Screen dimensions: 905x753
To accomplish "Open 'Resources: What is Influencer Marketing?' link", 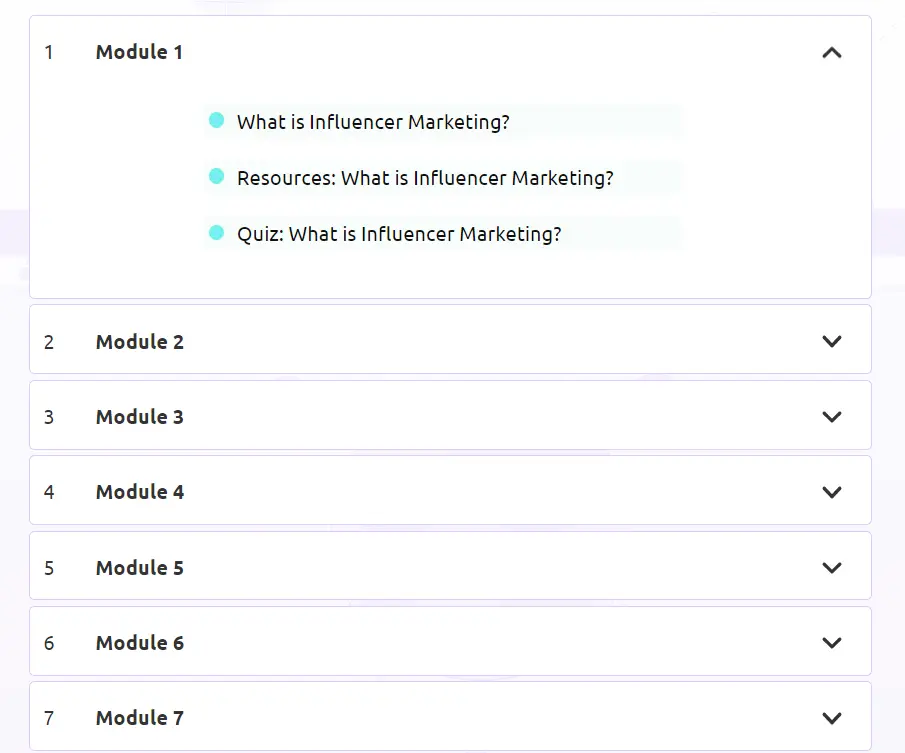I will coord(425,179).
